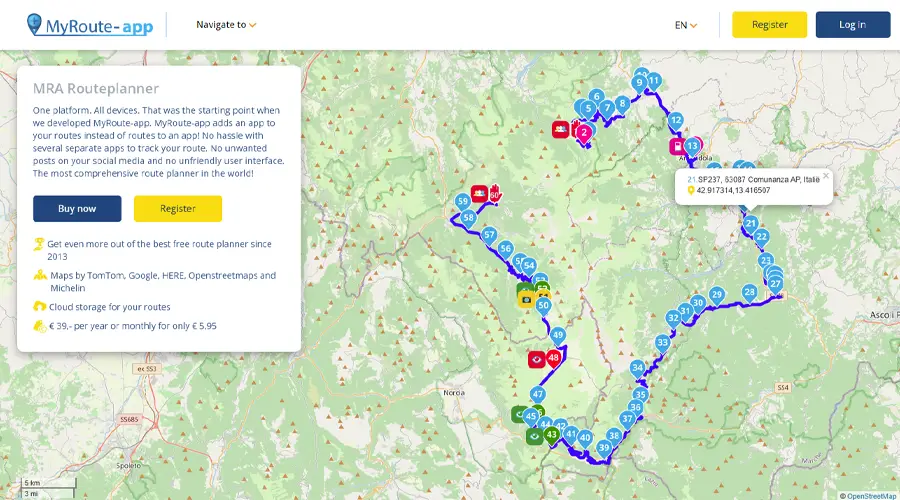Select waypoint marker 39
The height and width of the screenshot is (500, 900).
pos(604,448)
